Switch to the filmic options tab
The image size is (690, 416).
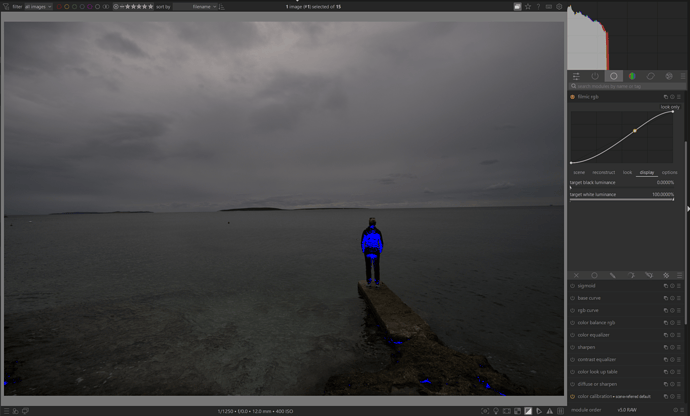click(x=669, y=173)
